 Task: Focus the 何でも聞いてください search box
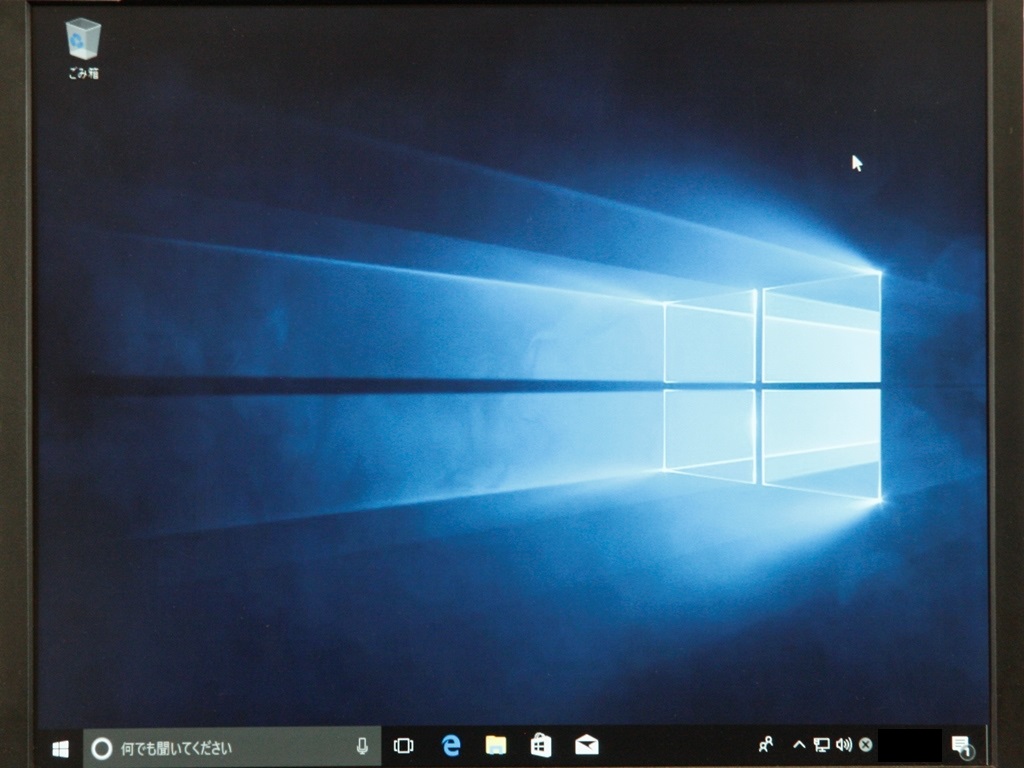232,748
